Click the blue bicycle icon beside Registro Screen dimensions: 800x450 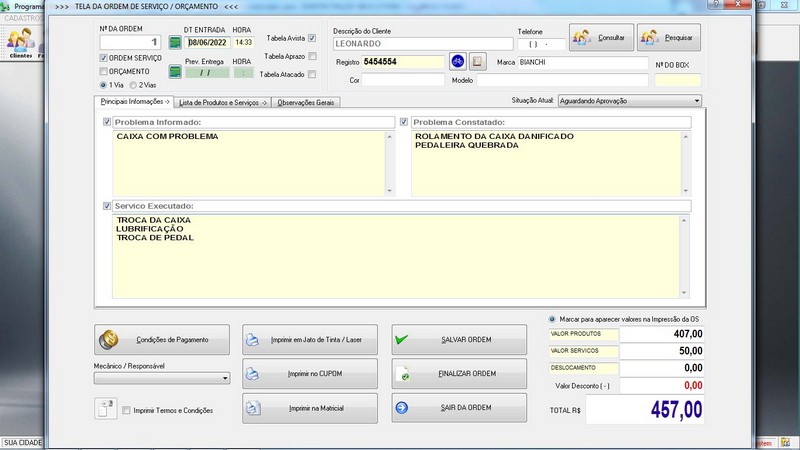pos(458,62)
